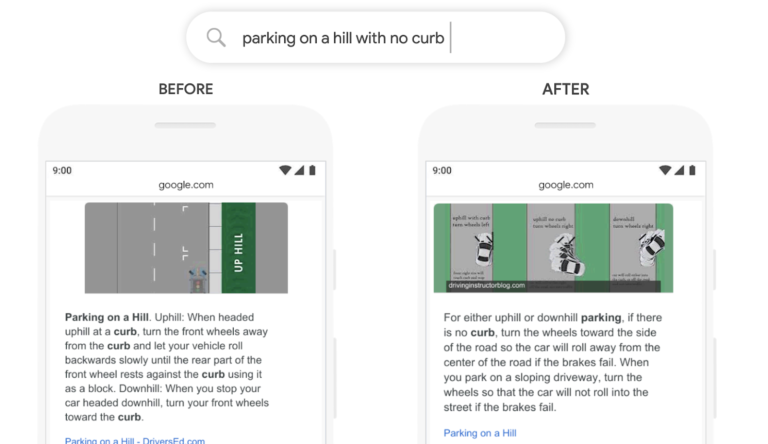Click the left phone's cellular signal icon
Screen dimensions: 768x444
(x=299, y=170)
